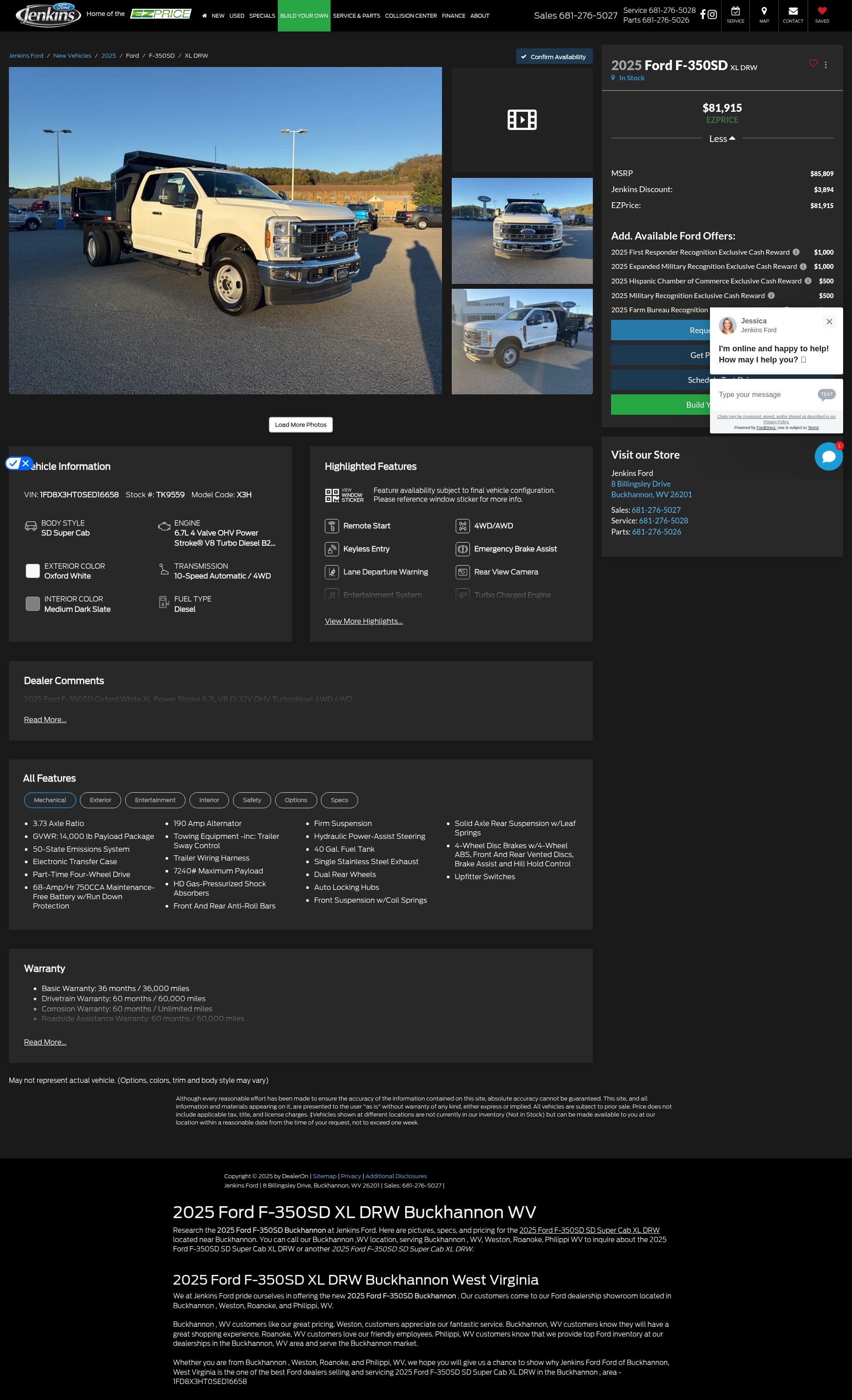Select the Mechanical features tab
Image resolution: width=852 pixels, height=1400 pixels.
pos(50,800)
